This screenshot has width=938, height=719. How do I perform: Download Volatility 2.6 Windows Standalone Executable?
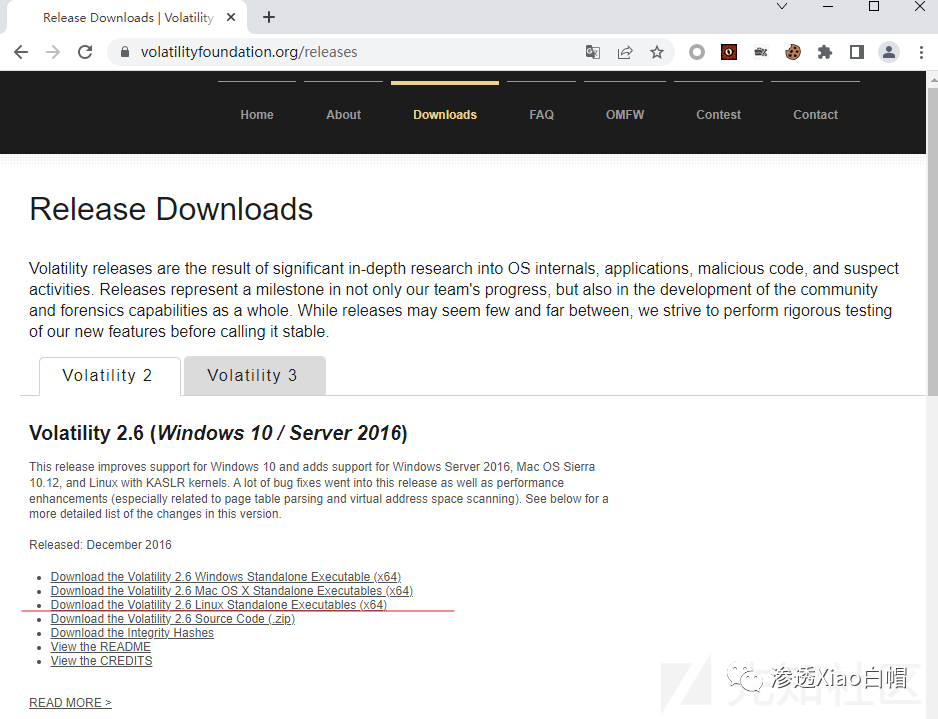click(226, 577)
